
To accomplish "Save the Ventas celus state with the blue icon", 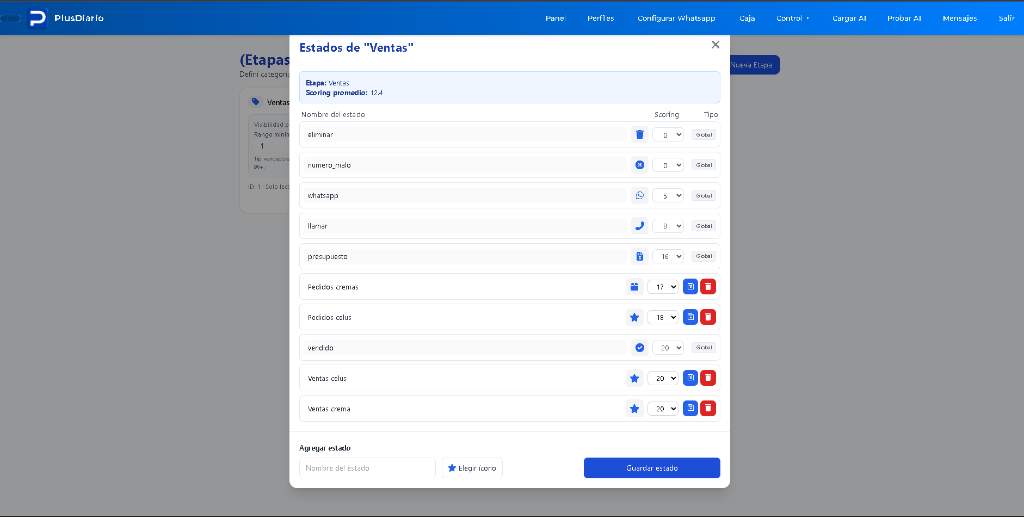I will pyautogui.click(x=690, y=378).
